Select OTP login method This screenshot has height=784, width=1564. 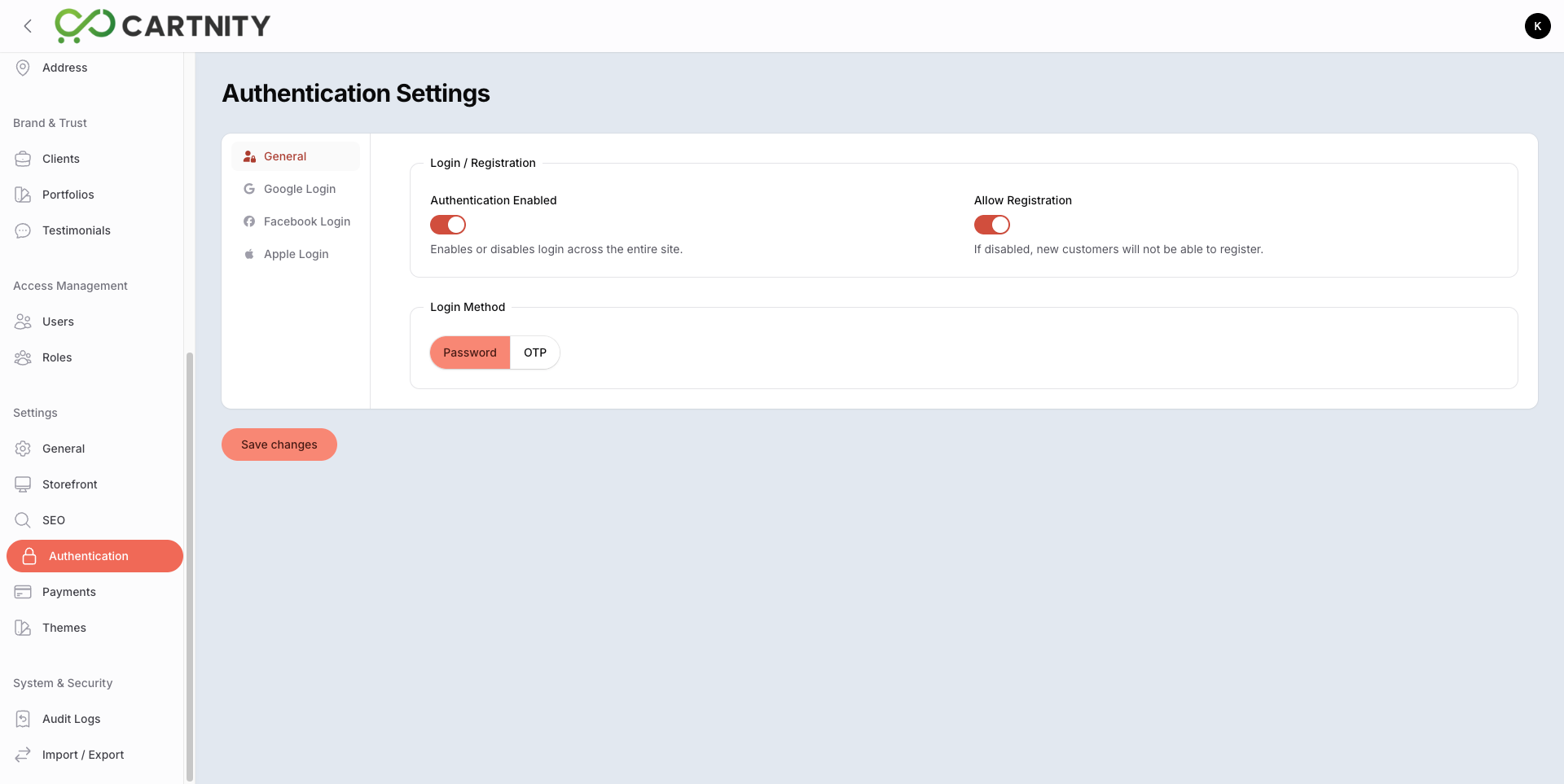click(x=535, y=353)
